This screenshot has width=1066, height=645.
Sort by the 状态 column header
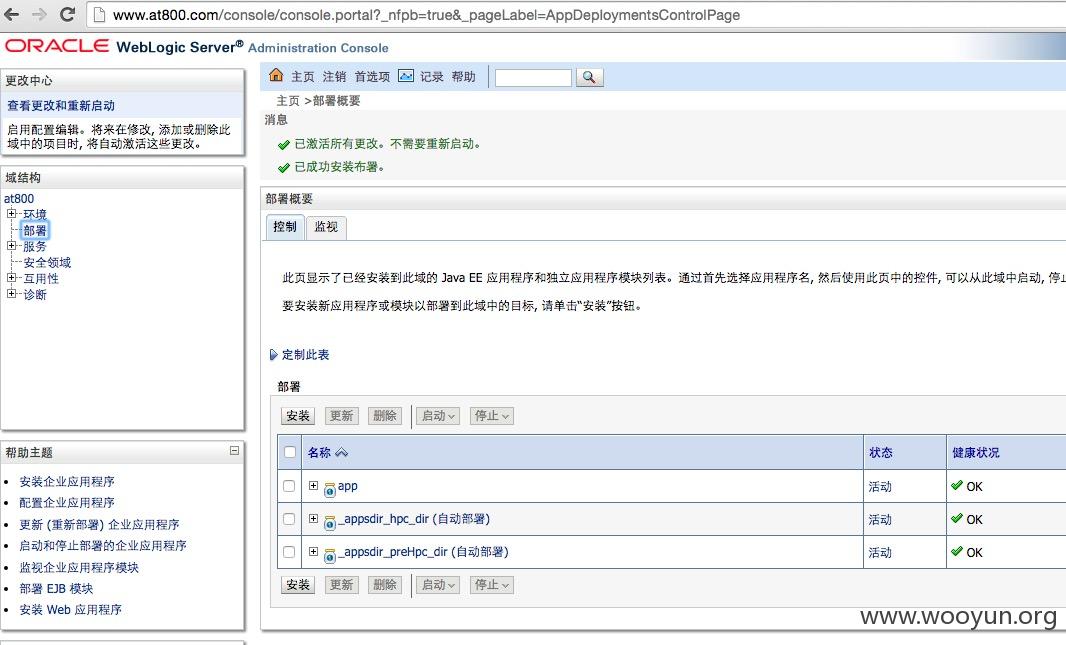880,453
